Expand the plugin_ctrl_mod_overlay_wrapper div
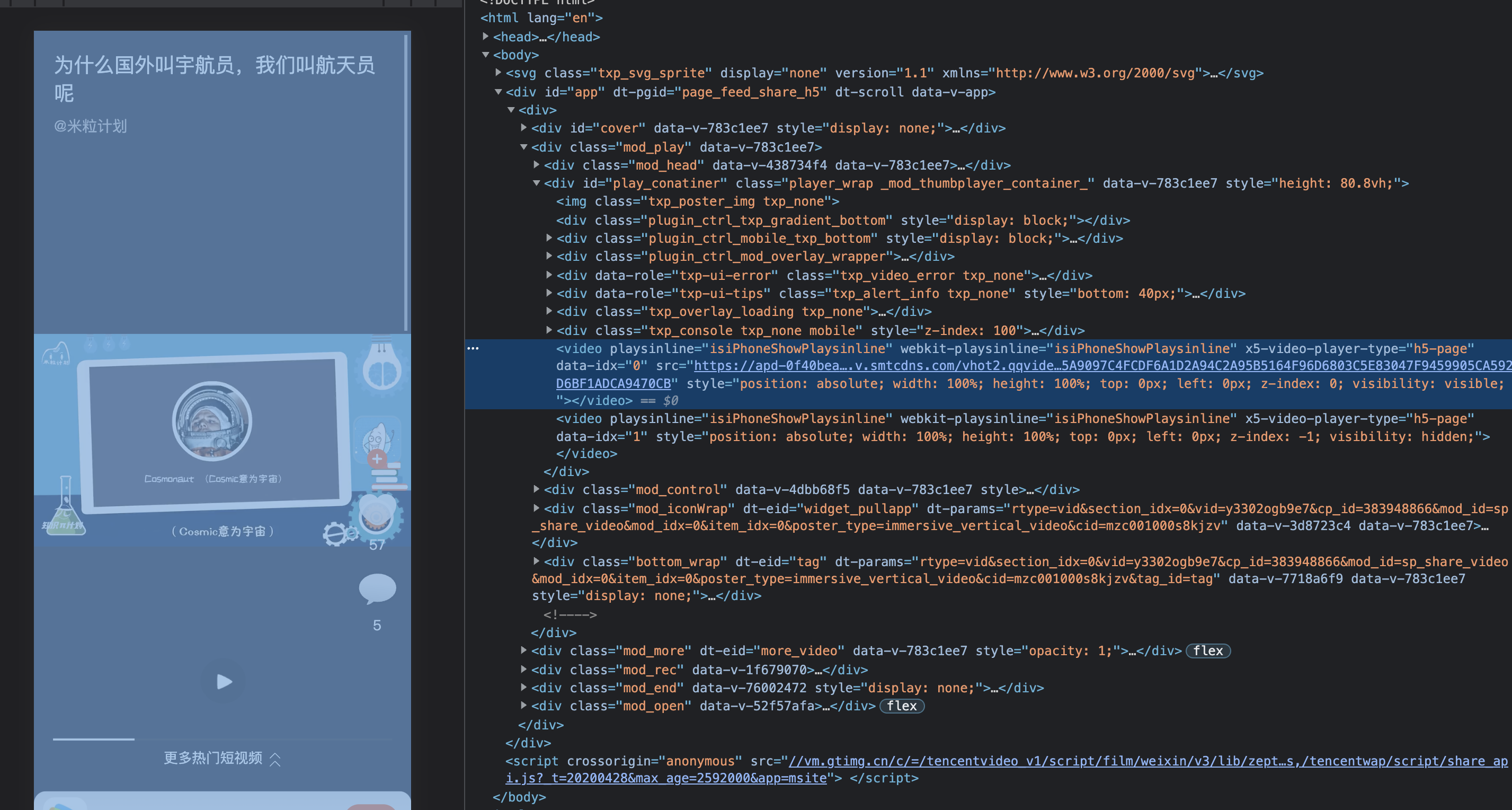 point(549,256)
